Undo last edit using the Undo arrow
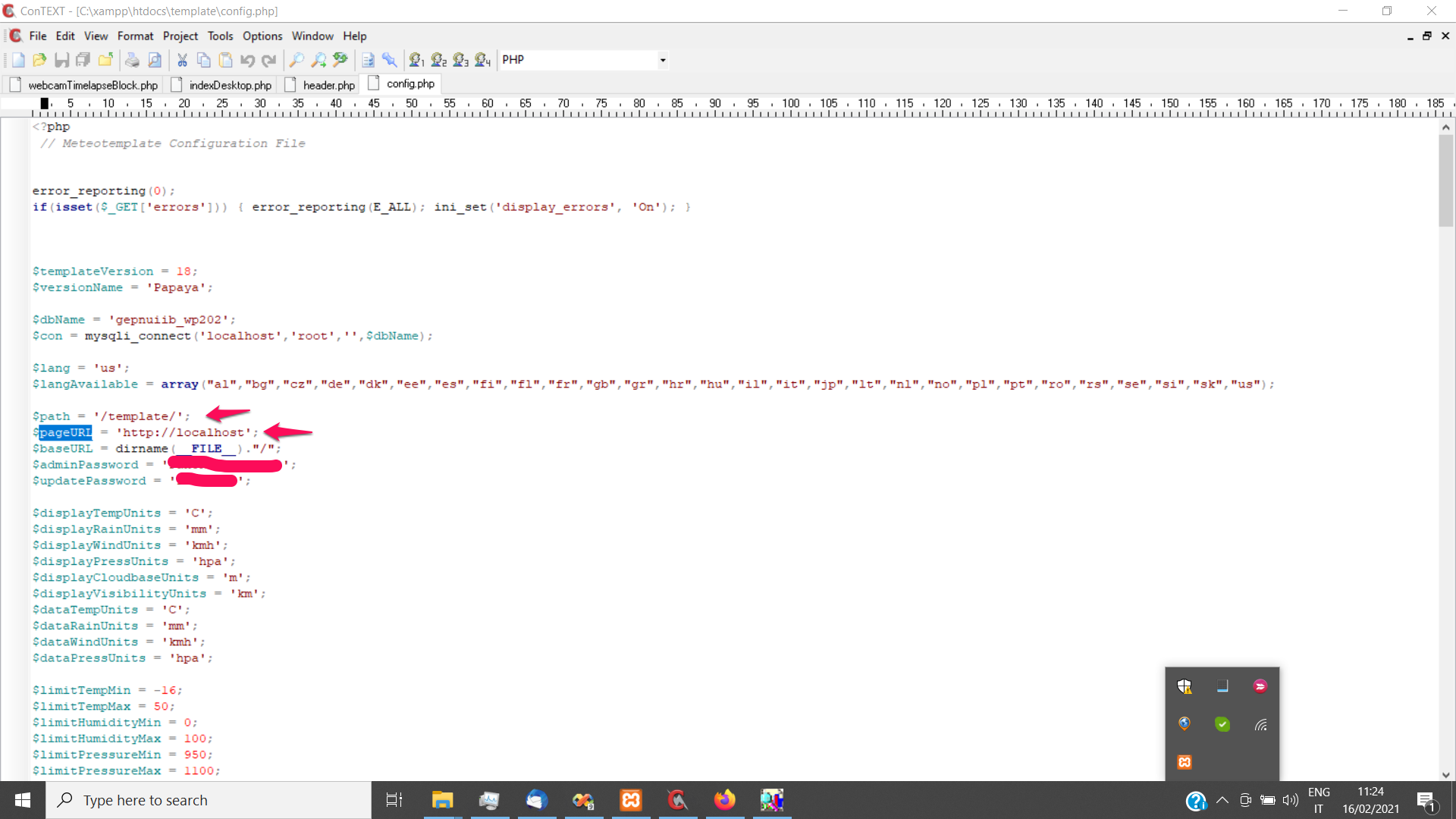This screenshot has width=1456, height=819. click(x=247, y=60)
